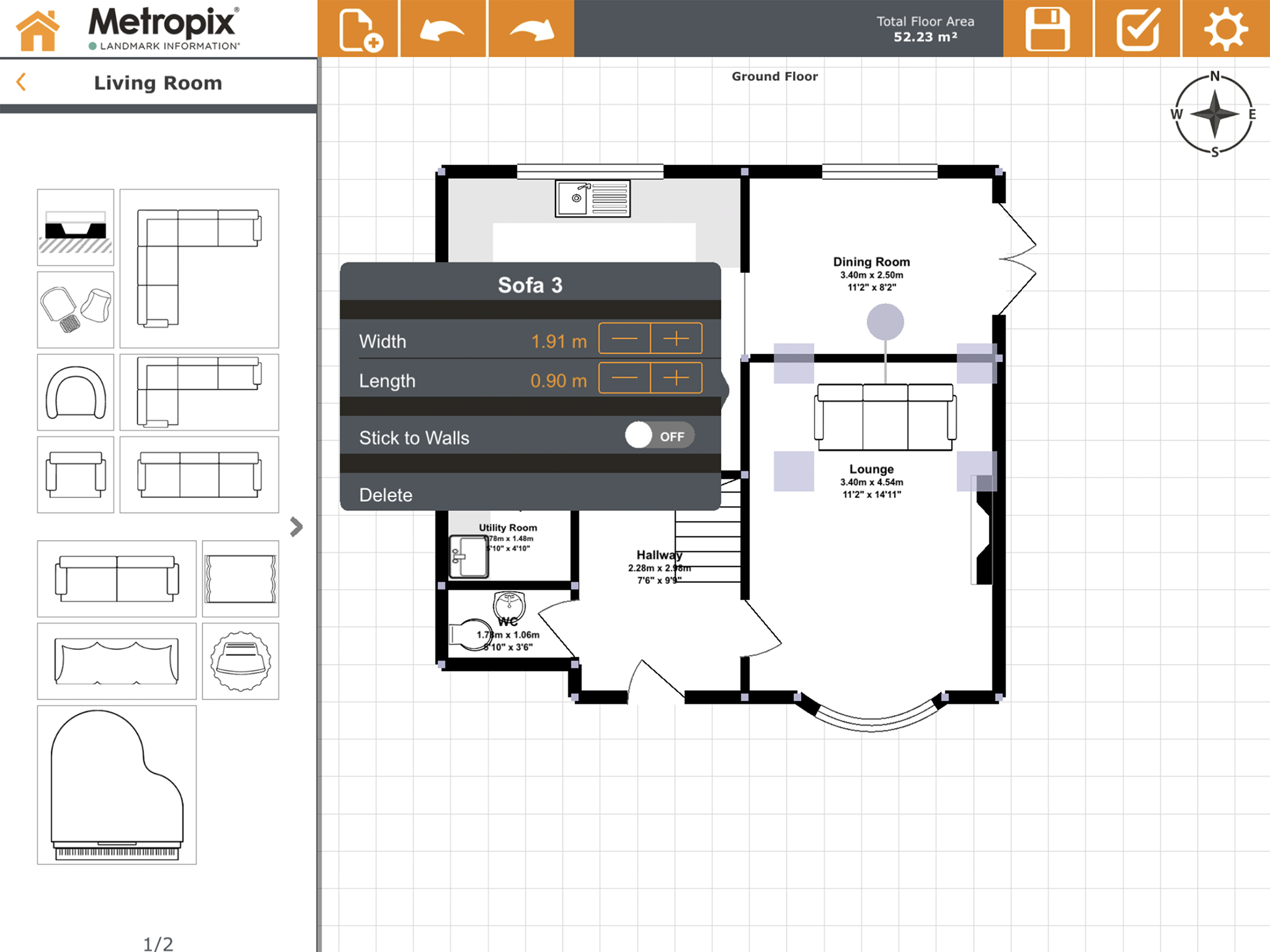Decrease Sofa 3 length

click(x=624, y=377)
